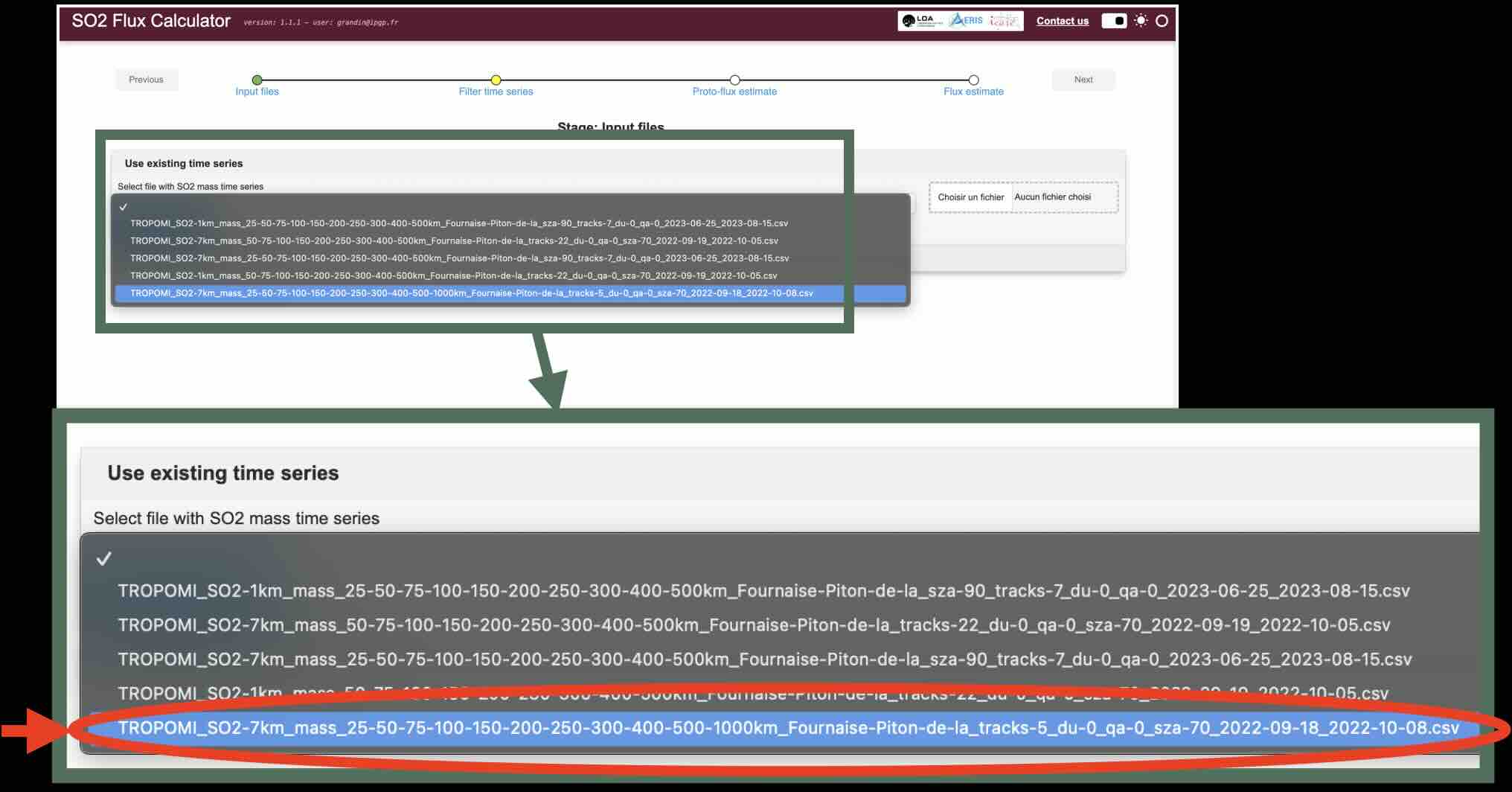Click the AERIS logo in the header
The height and width of the screenshot is (792, 1512).
click(x=967, y=21)
